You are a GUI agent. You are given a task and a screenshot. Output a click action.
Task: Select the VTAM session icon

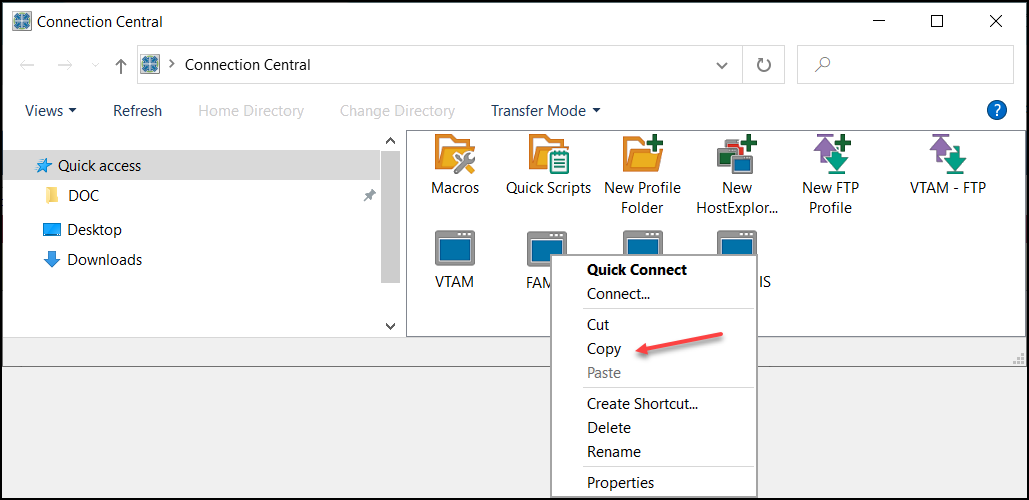[x=455, y=248]
